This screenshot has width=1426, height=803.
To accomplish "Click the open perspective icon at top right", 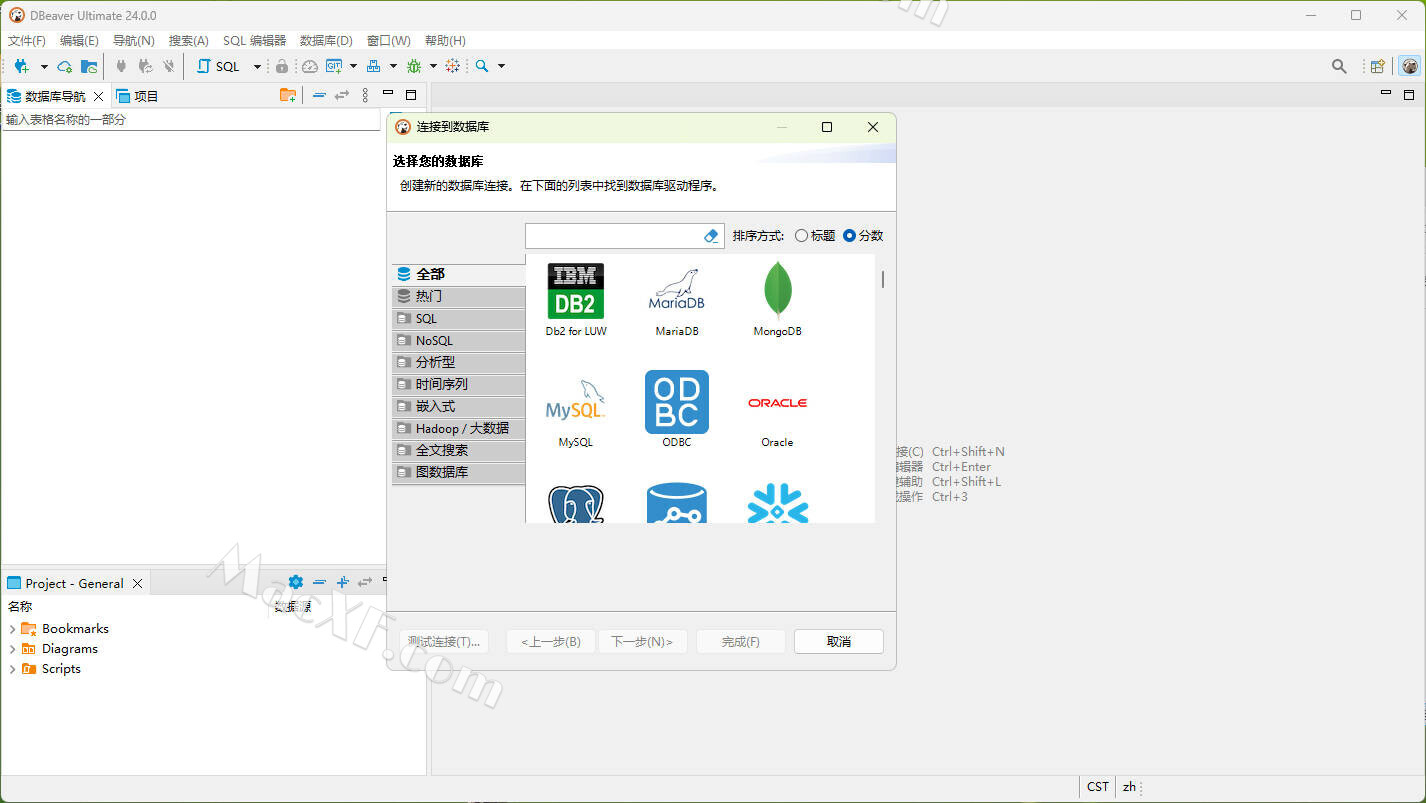I will [1378, 66].
